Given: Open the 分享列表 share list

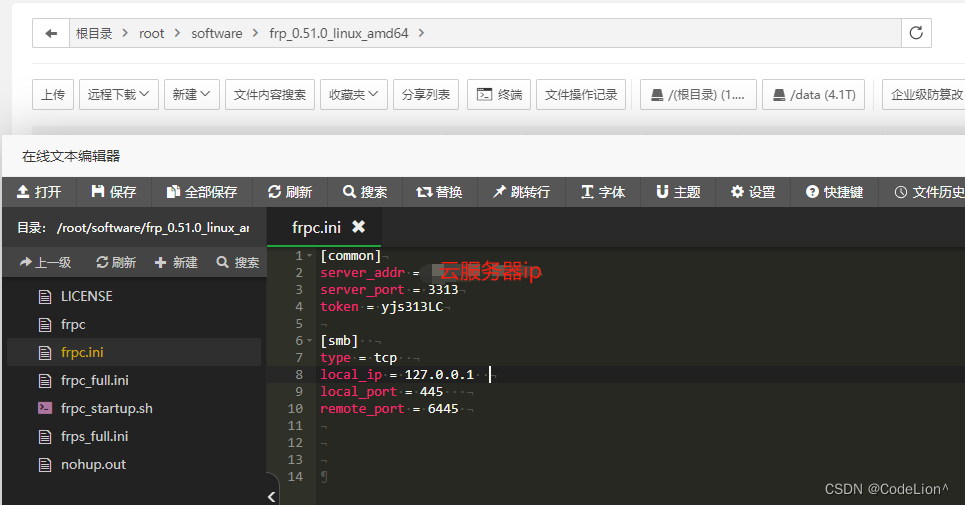Looking at the screenshot, I should click(x=426, y=94).
